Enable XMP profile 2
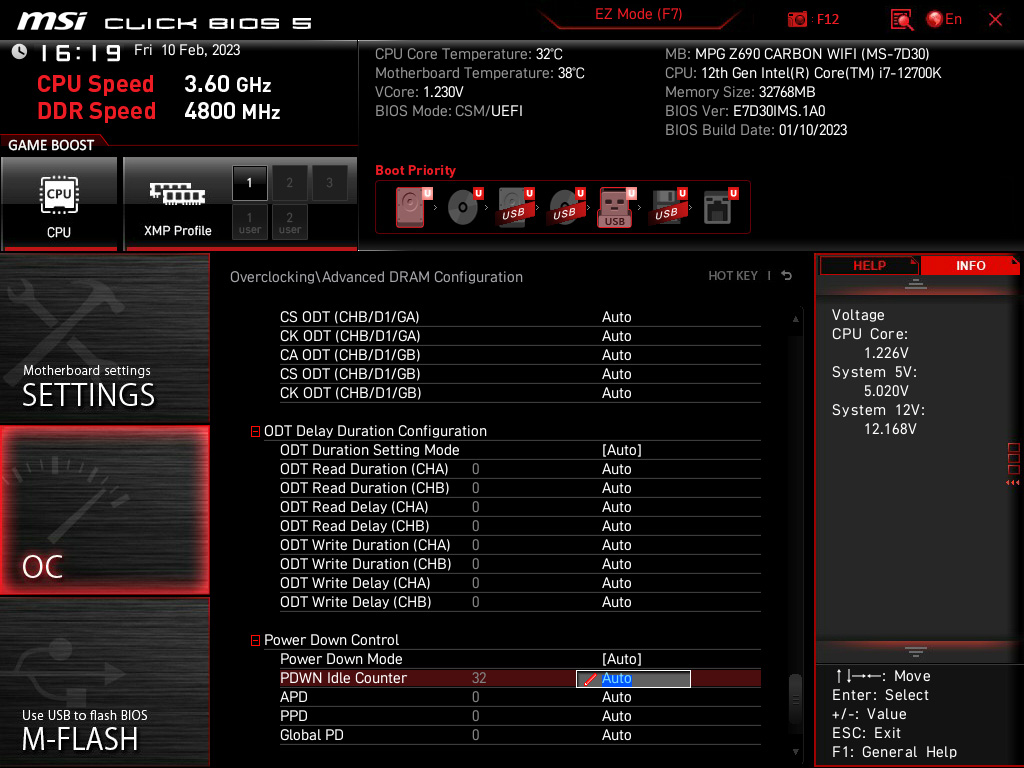The width and height of the screenshot is (1024, 768). coord(289,183)
